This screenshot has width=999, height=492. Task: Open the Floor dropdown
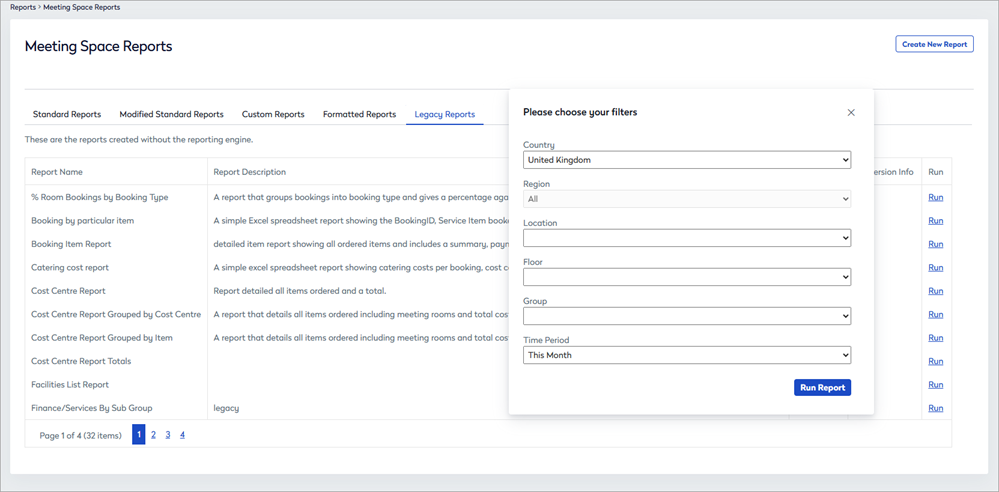coord(686,277)
